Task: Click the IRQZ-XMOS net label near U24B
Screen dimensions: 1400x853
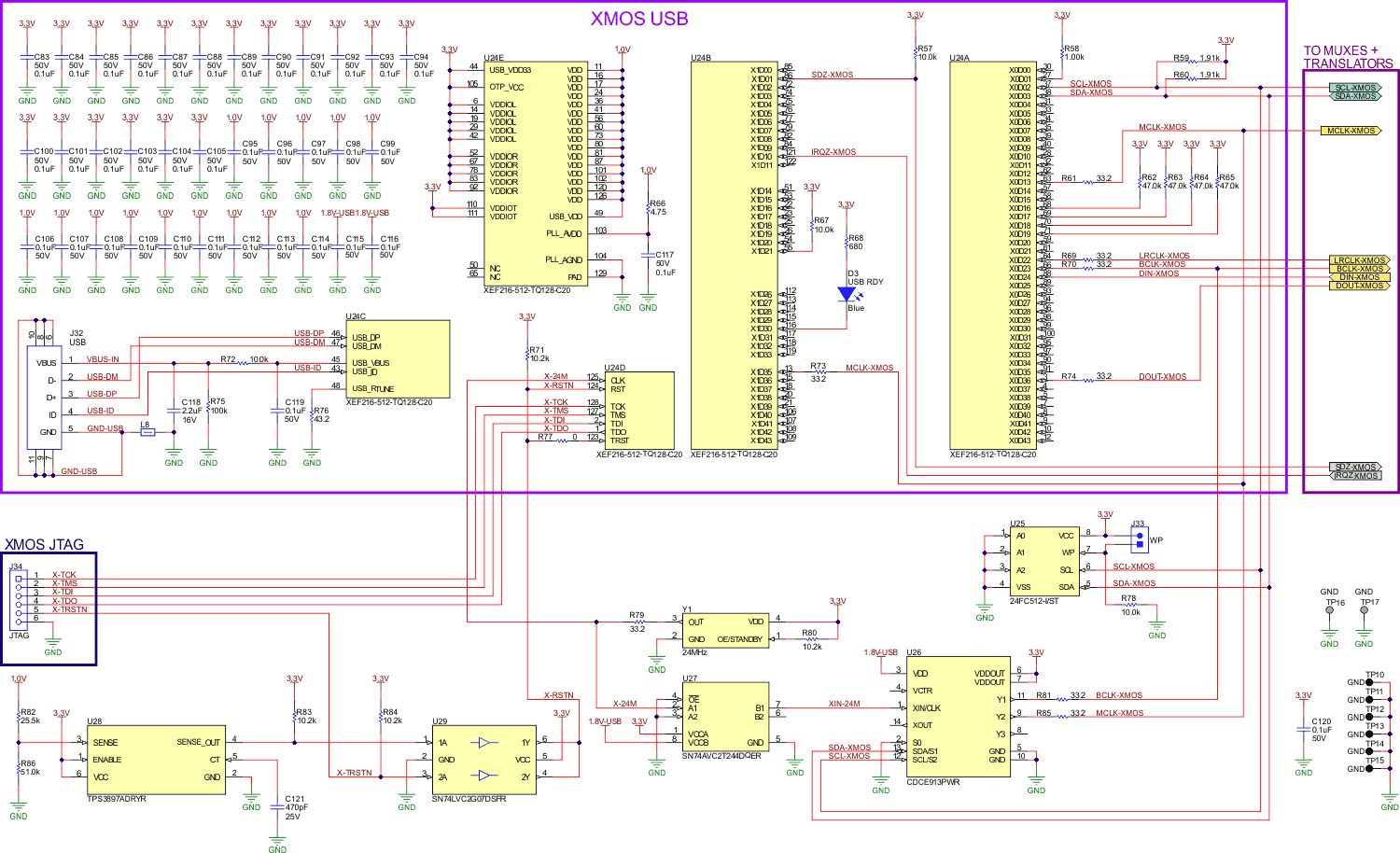Action: tap(833, 152)
